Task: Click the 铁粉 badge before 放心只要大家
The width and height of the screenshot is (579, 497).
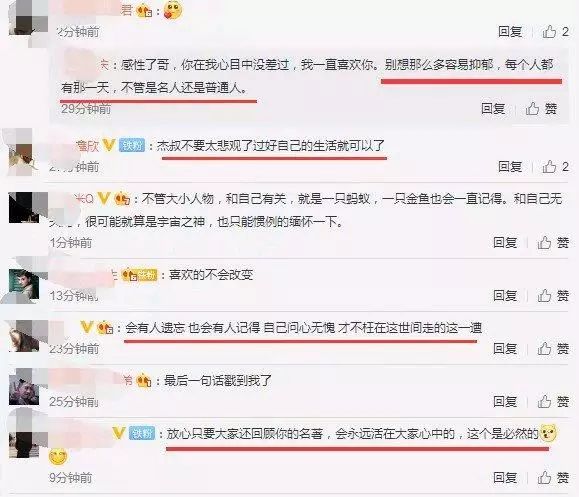Action: (142, 433)
